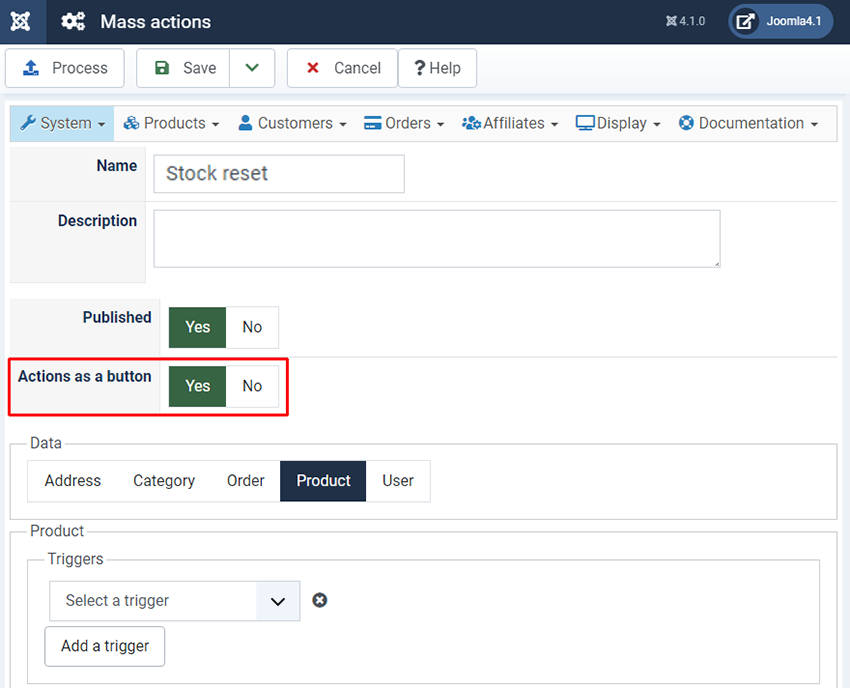
Task: Open the Select a trigger dropdown
Action: click(x=175, y=601)
